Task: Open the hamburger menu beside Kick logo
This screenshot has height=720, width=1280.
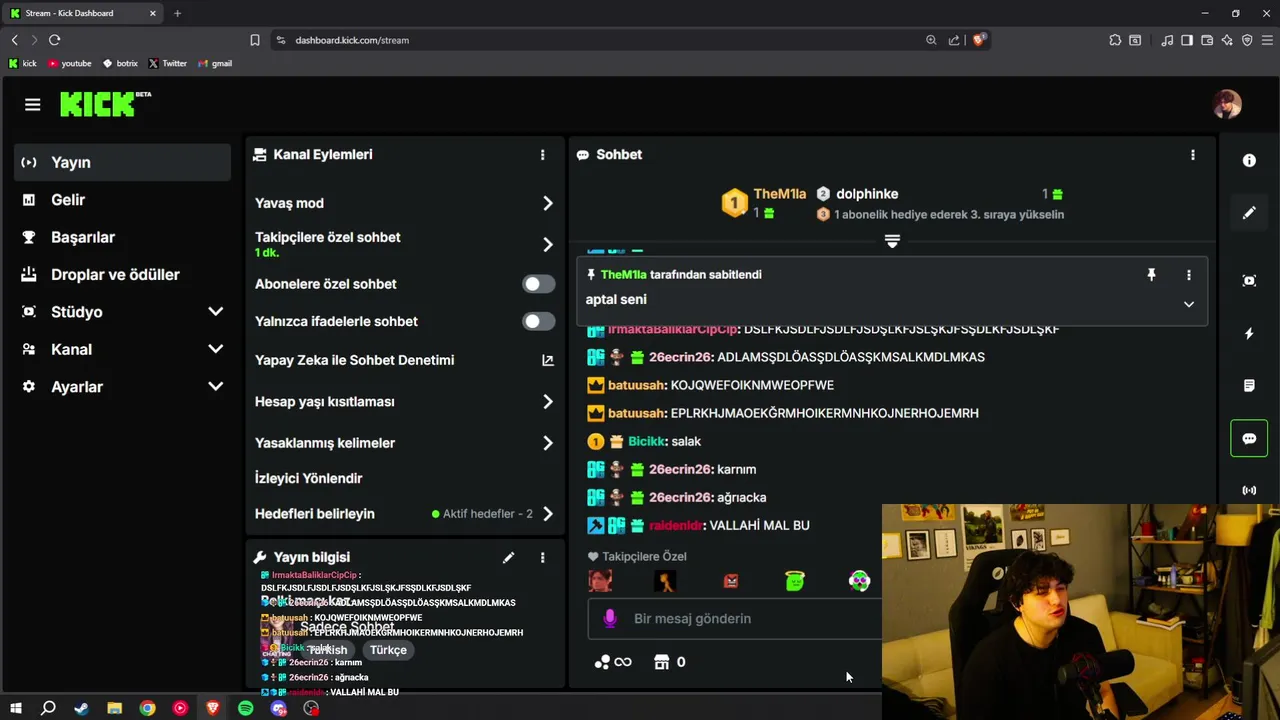Action: (33, 104)
